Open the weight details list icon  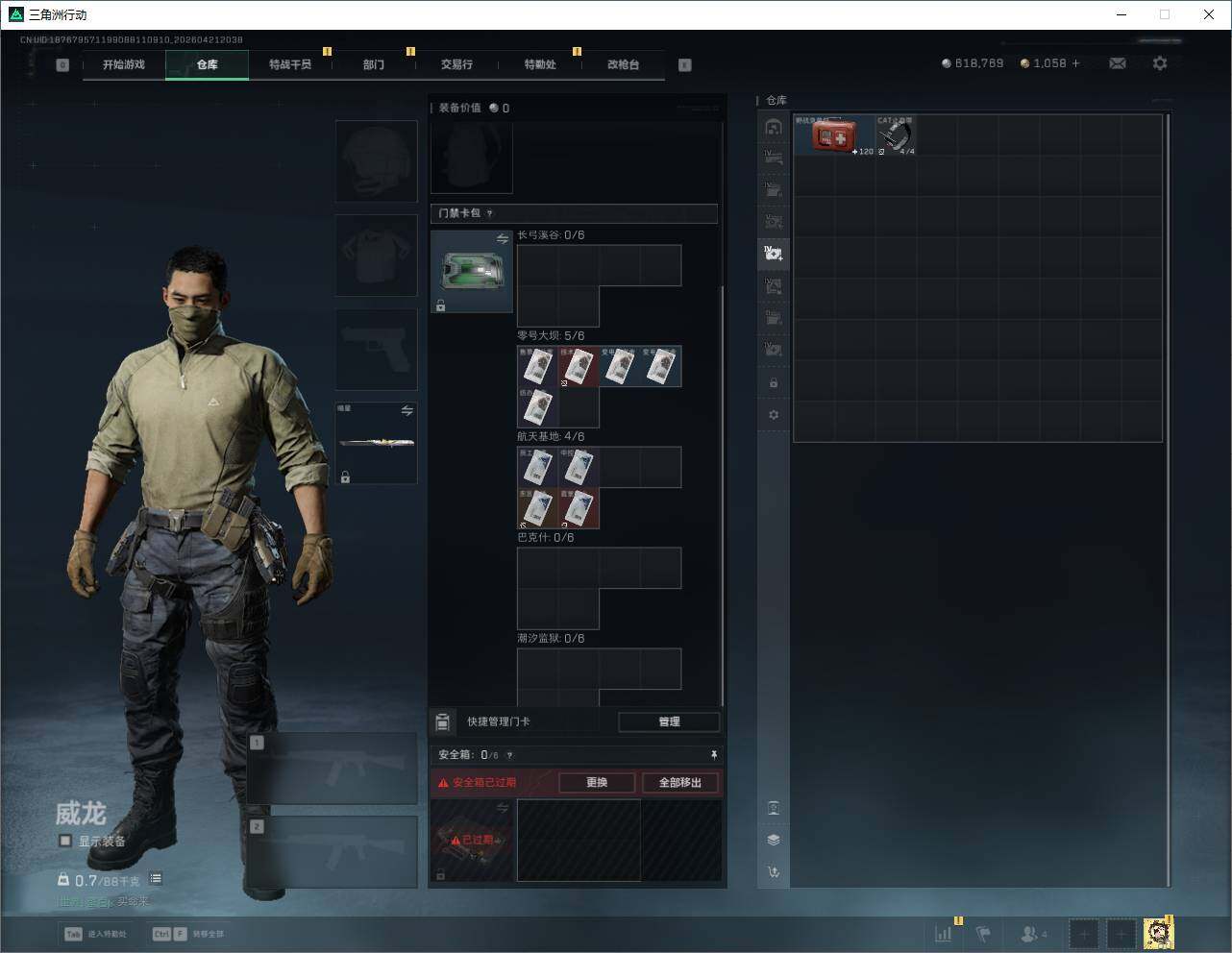click(x=156, y=878)
